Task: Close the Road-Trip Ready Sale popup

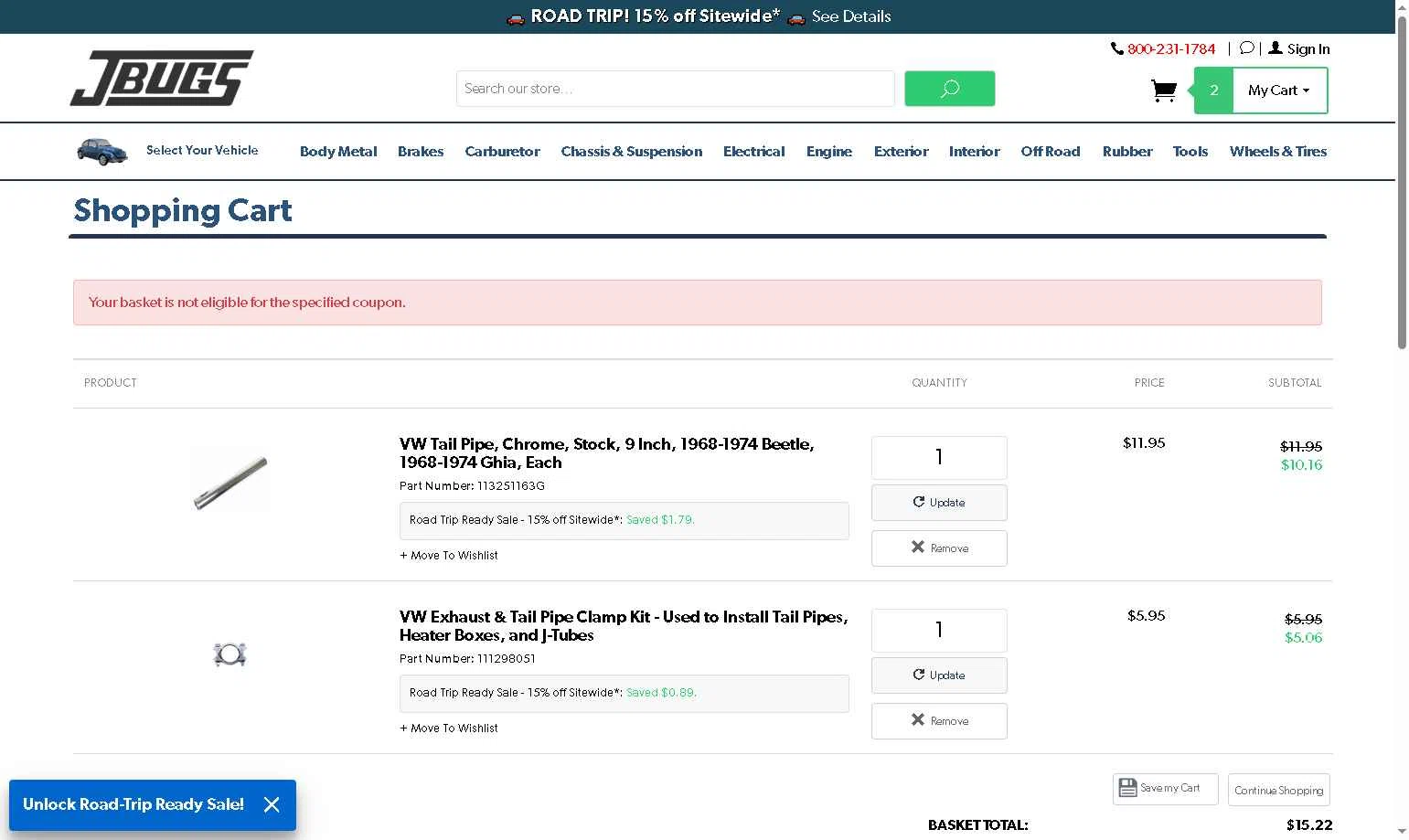Action: 272,804
